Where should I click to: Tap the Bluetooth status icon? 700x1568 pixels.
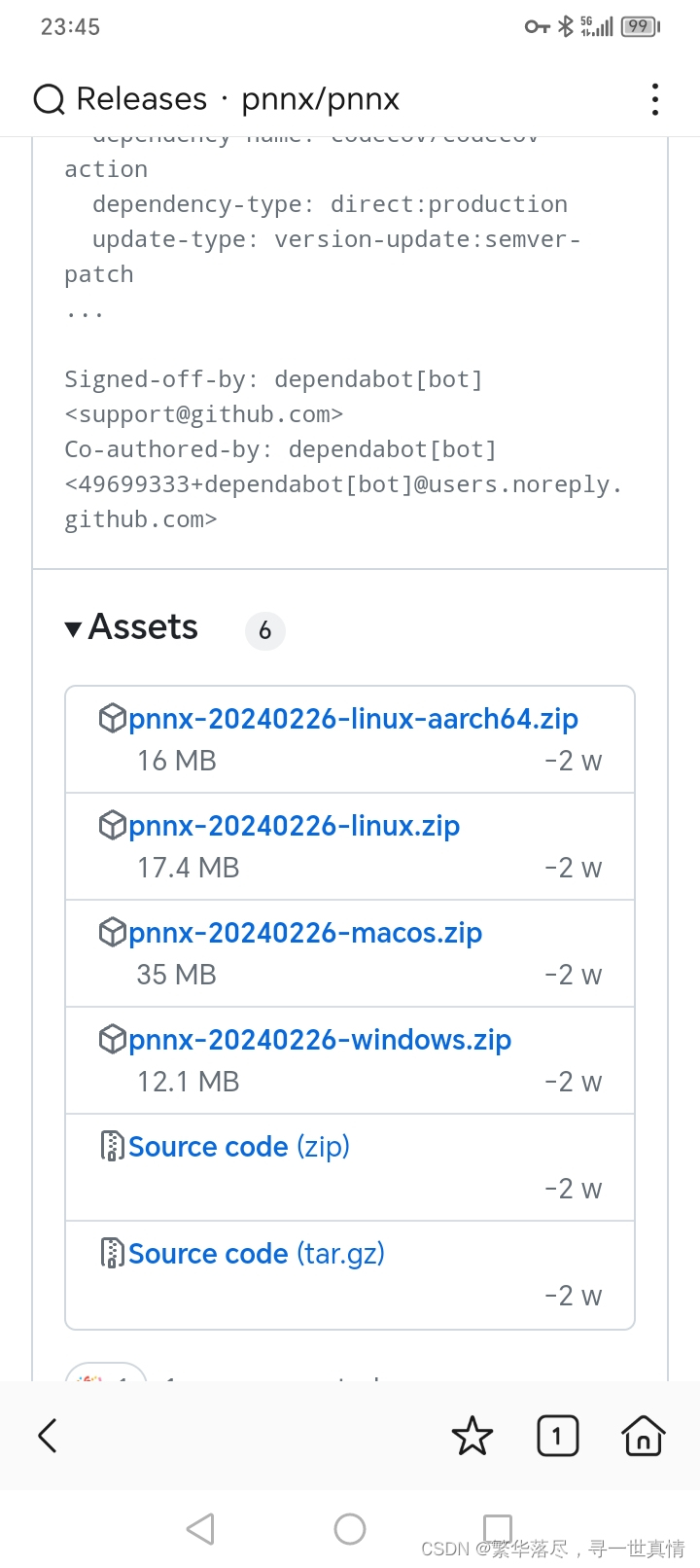pos(566,26)
